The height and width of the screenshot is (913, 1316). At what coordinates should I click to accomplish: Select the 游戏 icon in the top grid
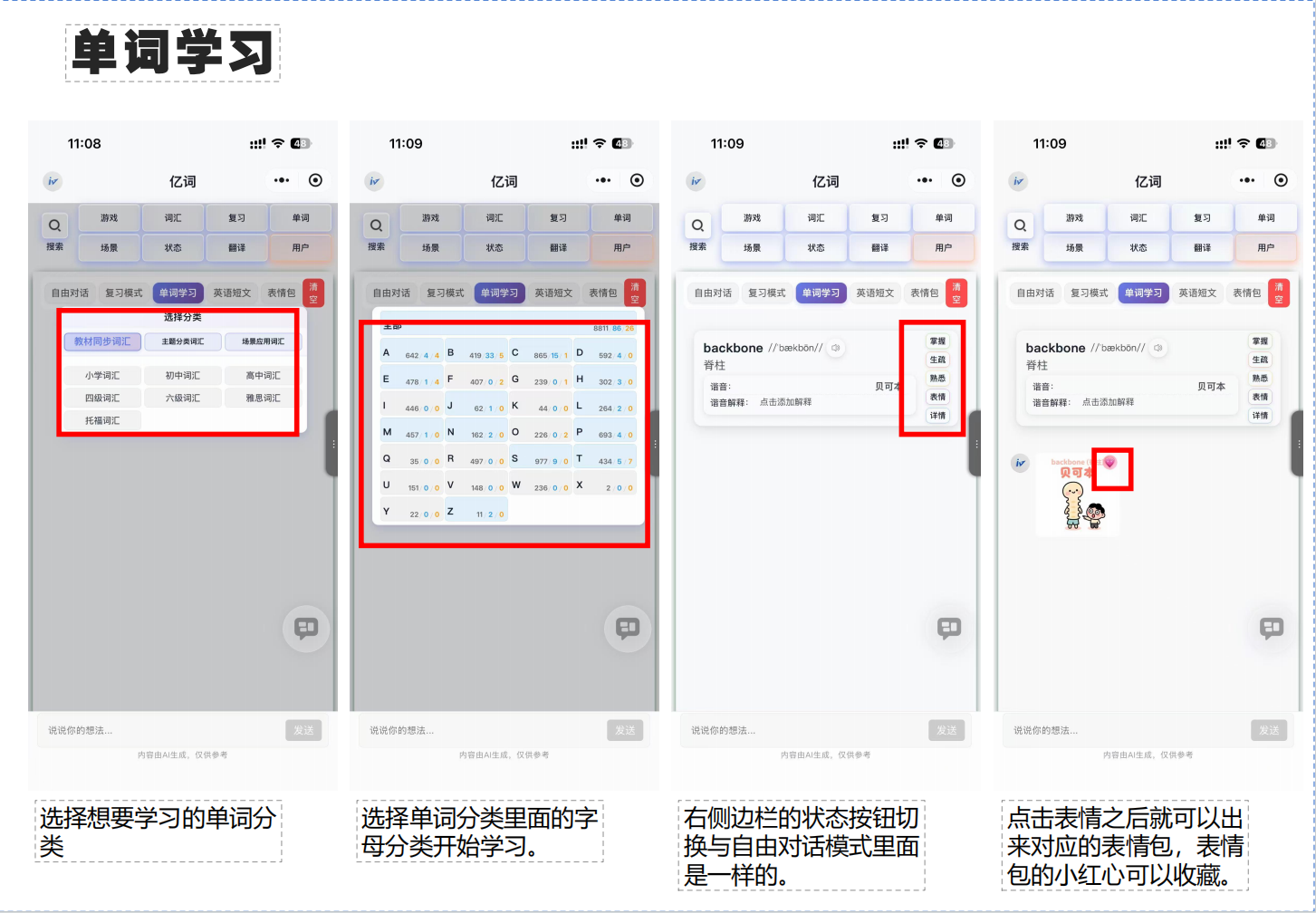click(109, 217)
